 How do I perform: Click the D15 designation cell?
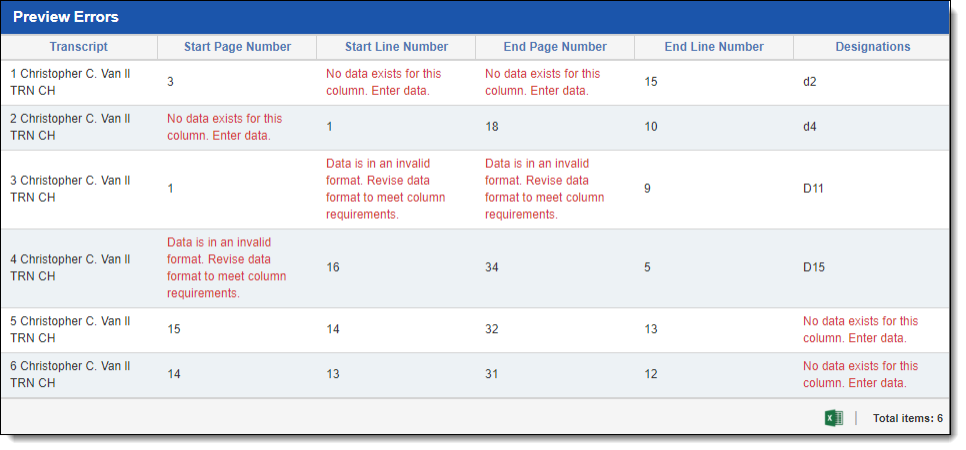click(813, 268)
